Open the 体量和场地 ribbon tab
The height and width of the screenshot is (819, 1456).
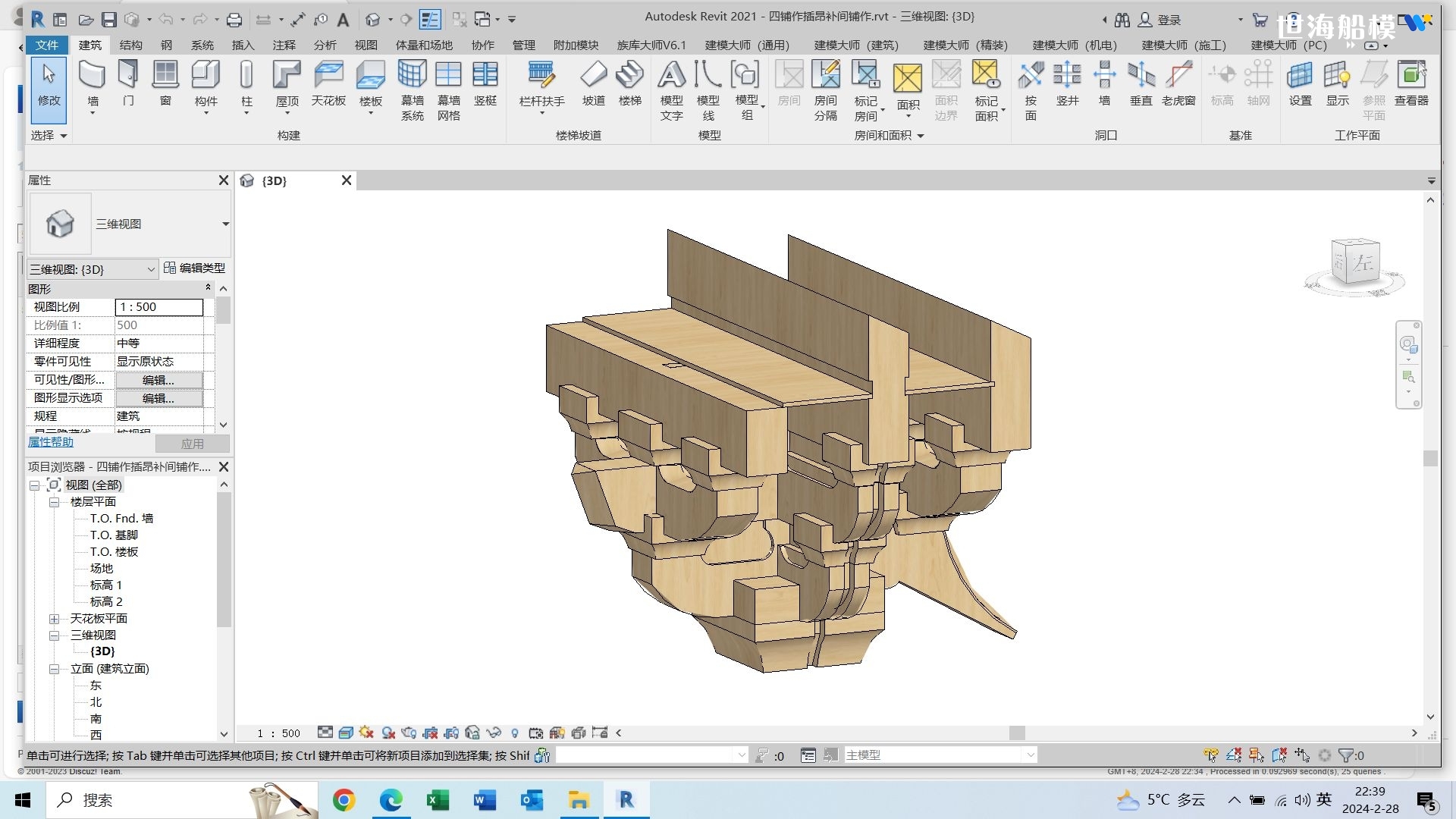[424, 45]
